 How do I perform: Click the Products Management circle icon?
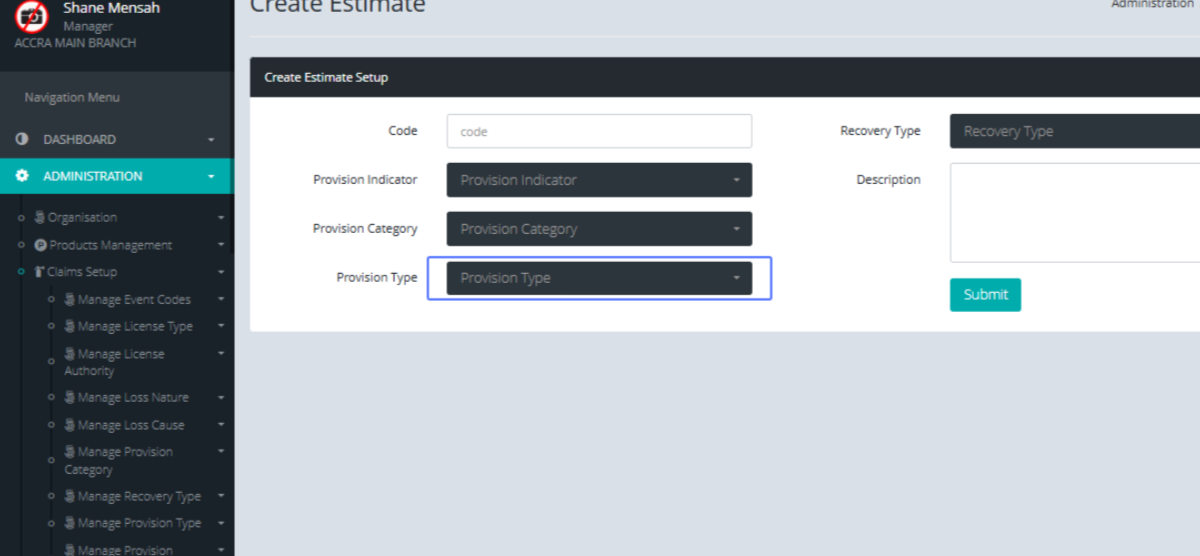pyautogui.click(x=40, y=245)
